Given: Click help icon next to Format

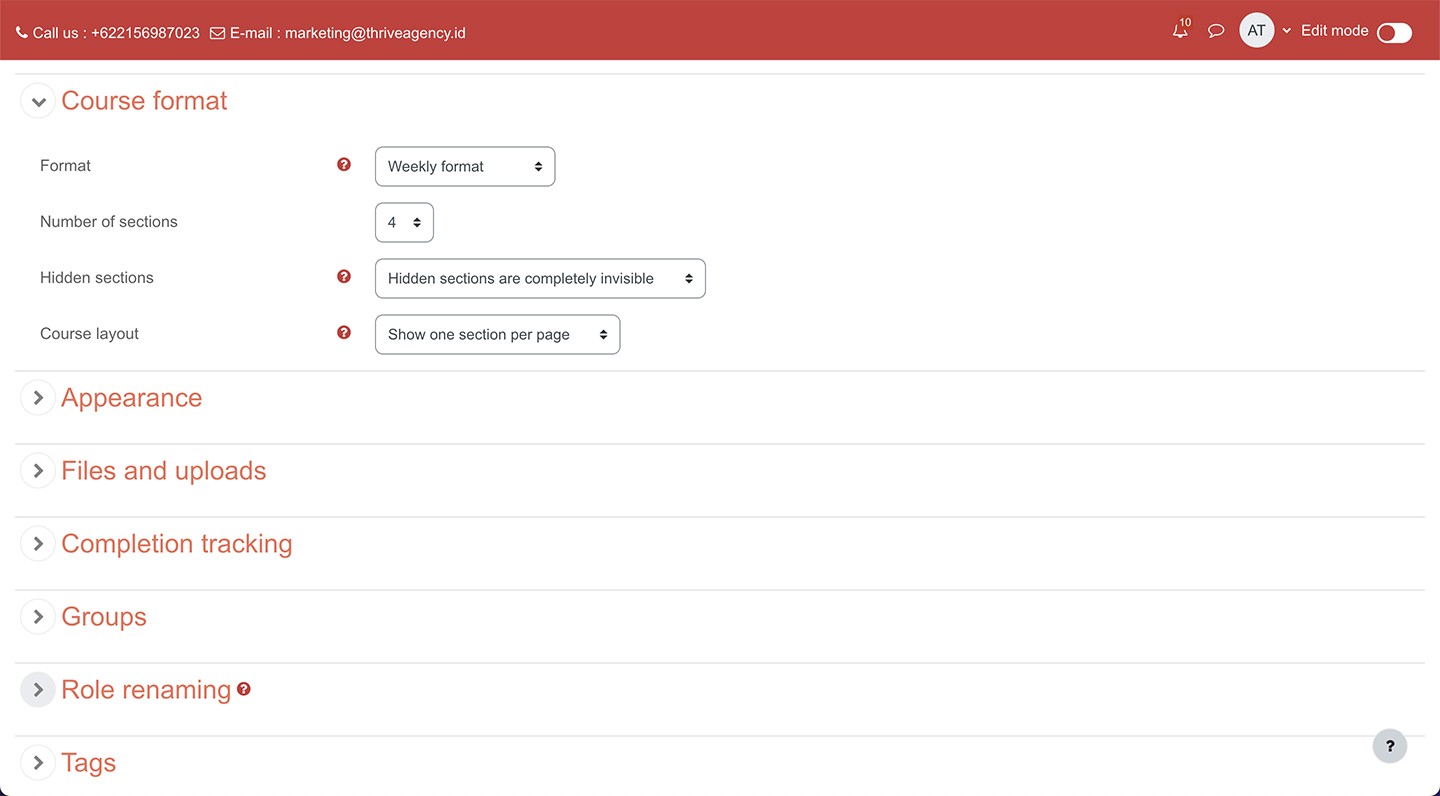Looking at the screenshot, I should click(x=344, y=165).
